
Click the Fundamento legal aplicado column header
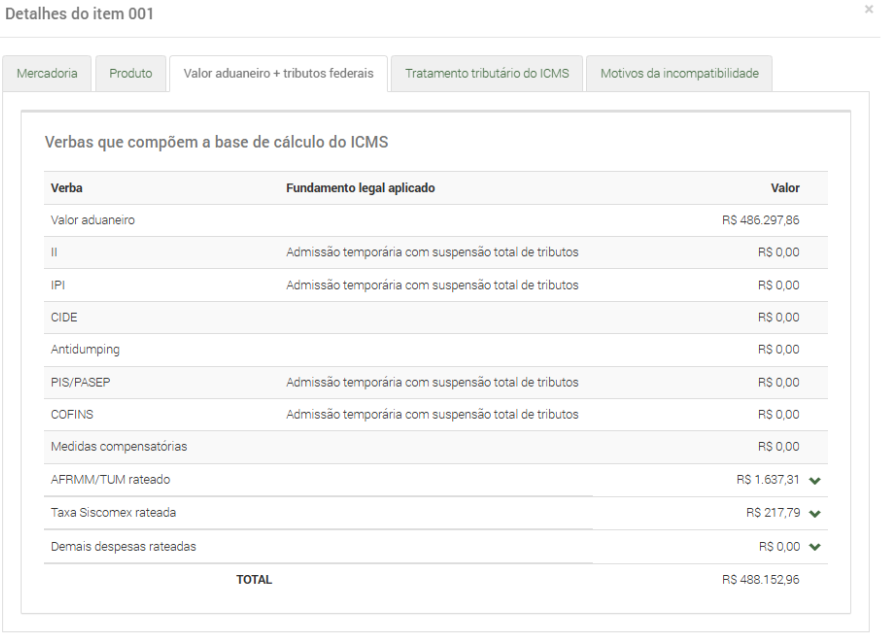(360, 188)
